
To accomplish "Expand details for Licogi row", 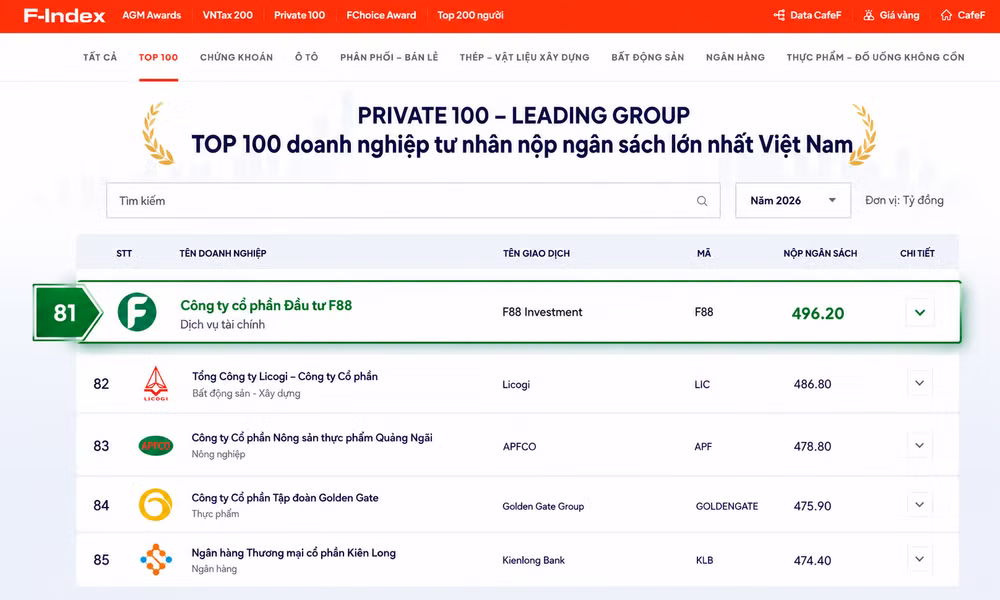I will click(920, 383).
